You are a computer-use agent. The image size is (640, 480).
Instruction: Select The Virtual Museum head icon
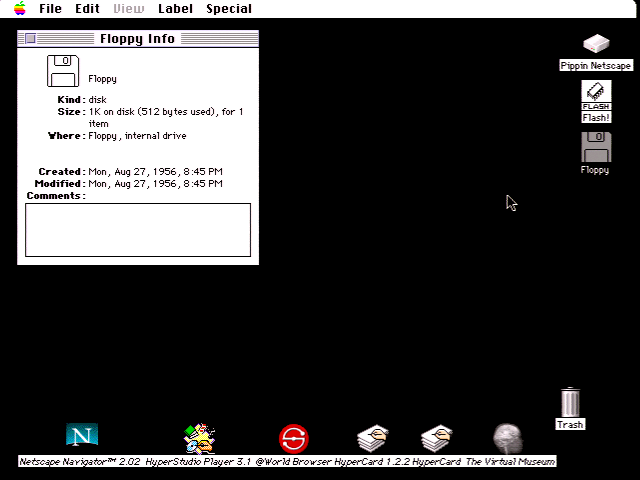tap(508, 439)
